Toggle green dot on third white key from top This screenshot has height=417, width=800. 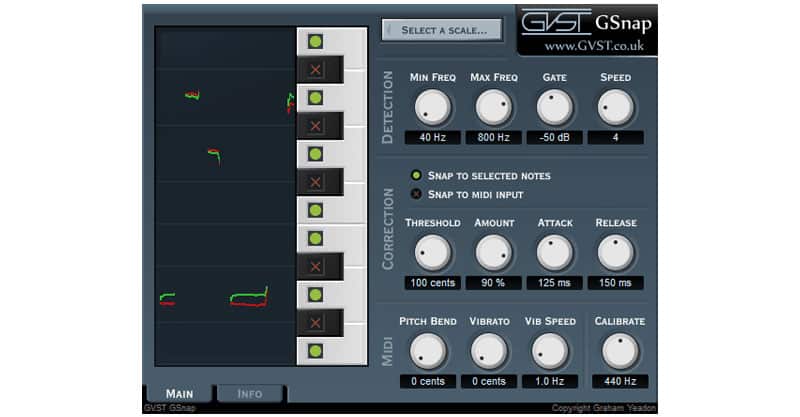(x=315, y=154)
